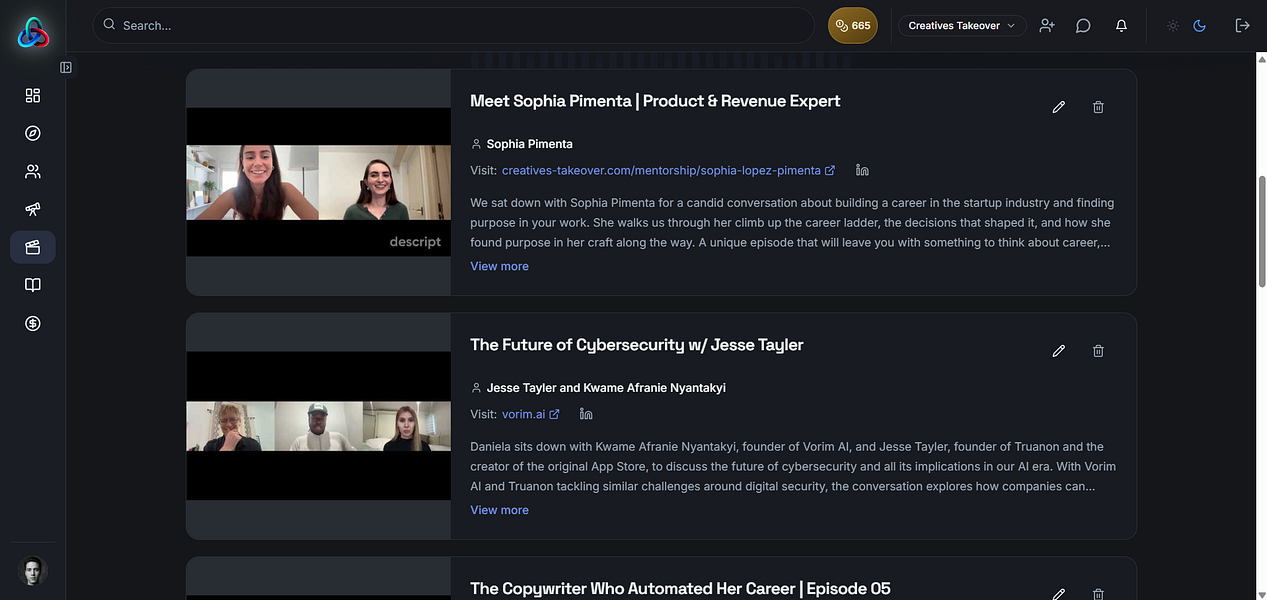
Task: Open the telescope icon in sidebar
Action: point(33,209)
